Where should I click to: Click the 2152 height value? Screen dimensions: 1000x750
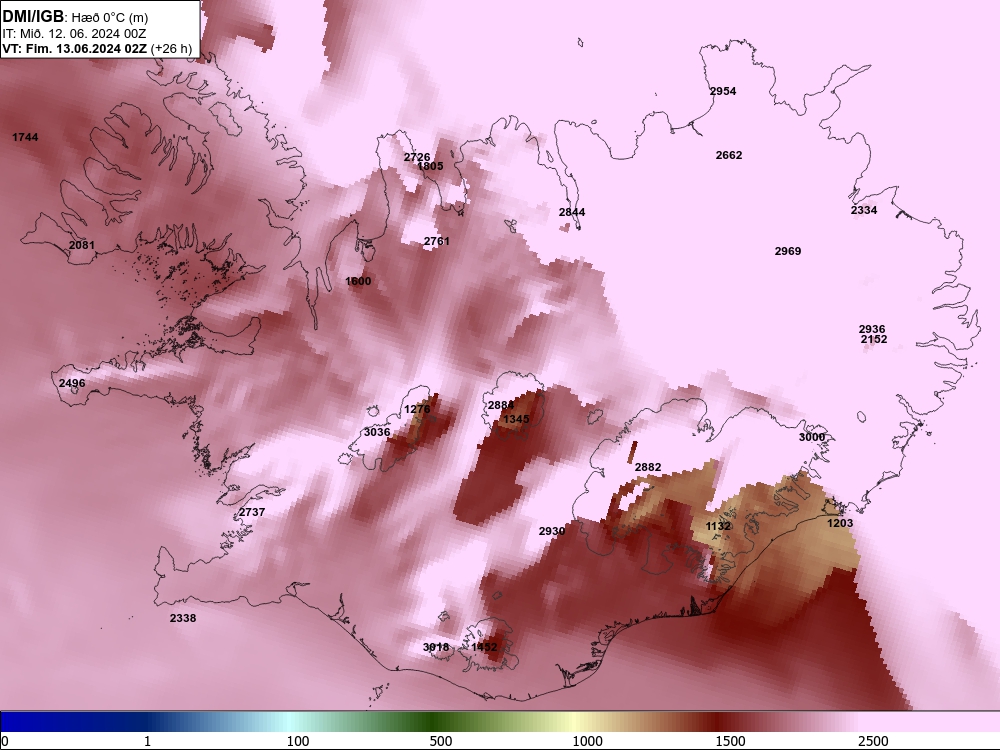(x=874, y=339)
